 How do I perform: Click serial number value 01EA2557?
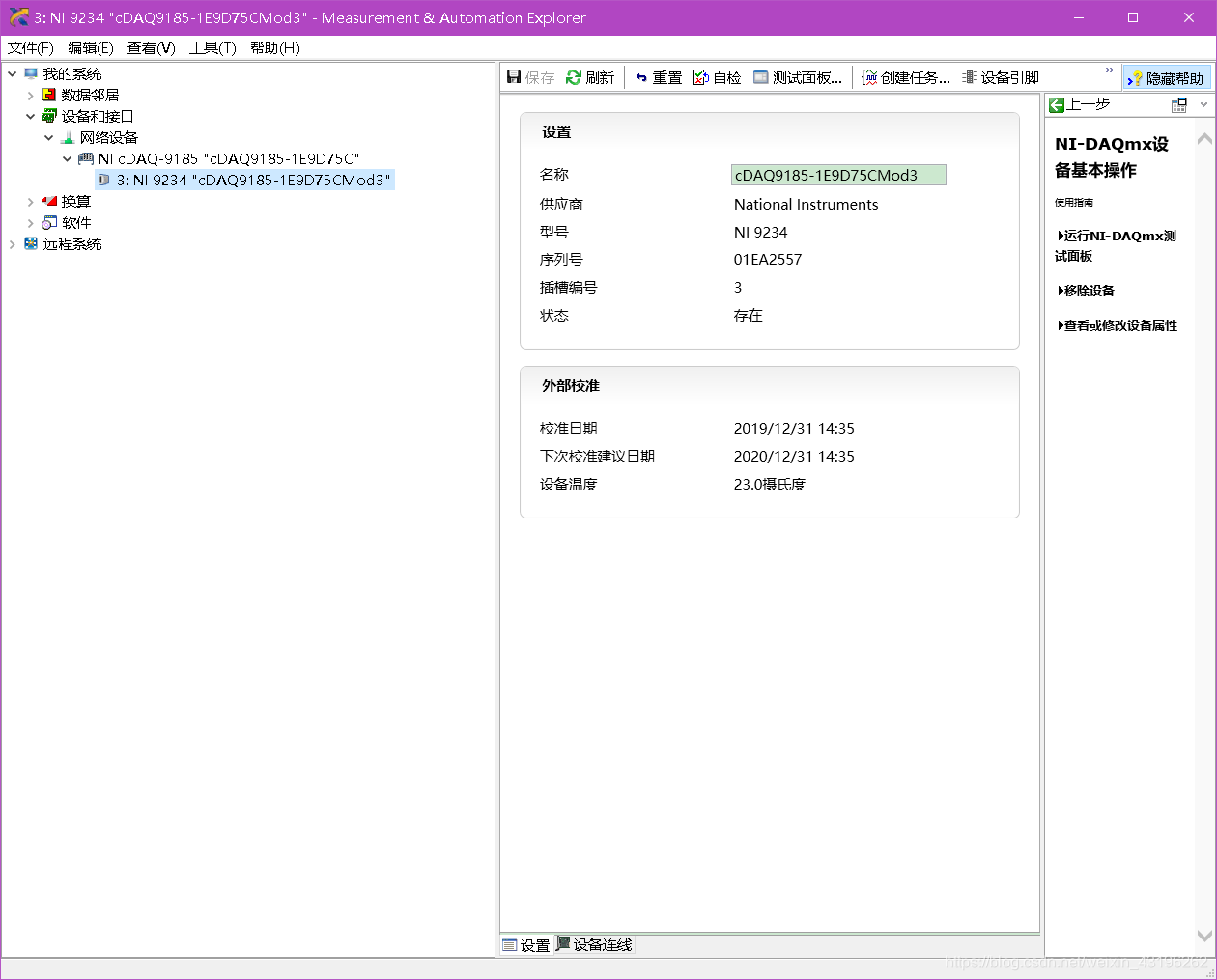768,259
